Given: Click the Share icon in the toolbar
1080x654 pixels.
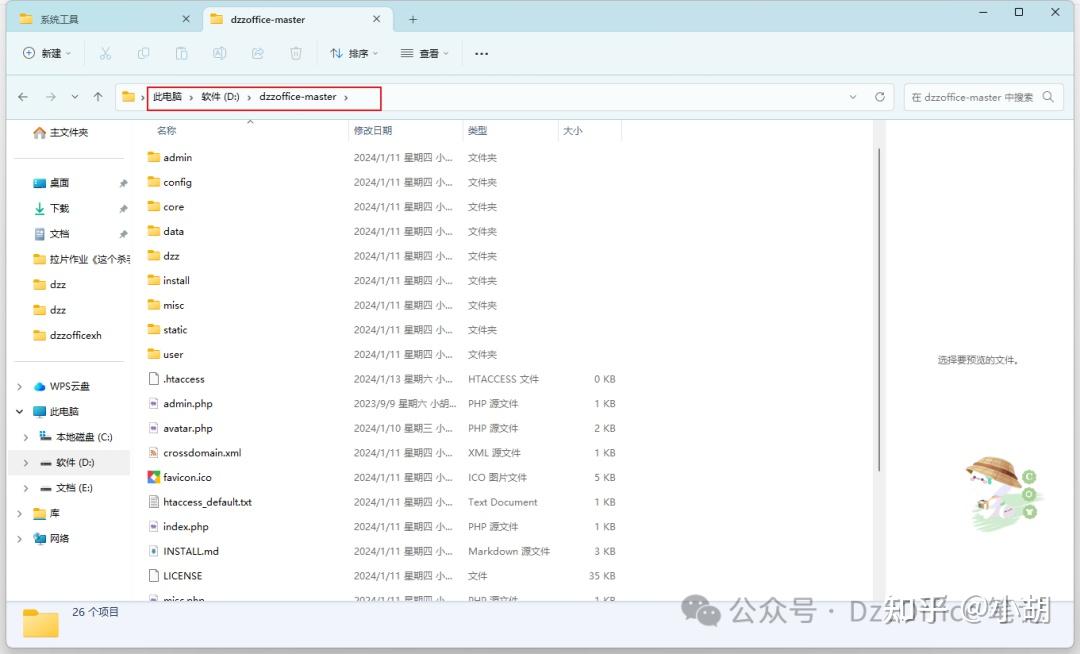Looking at the screenshot, I should click(x=258, y=53).
